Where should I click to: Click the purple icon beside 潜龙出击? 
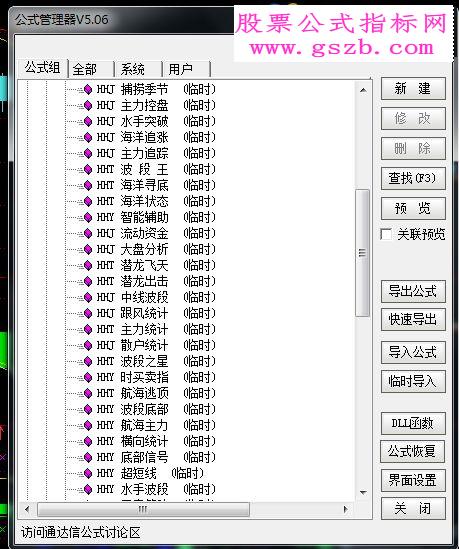tap(88, 282)
